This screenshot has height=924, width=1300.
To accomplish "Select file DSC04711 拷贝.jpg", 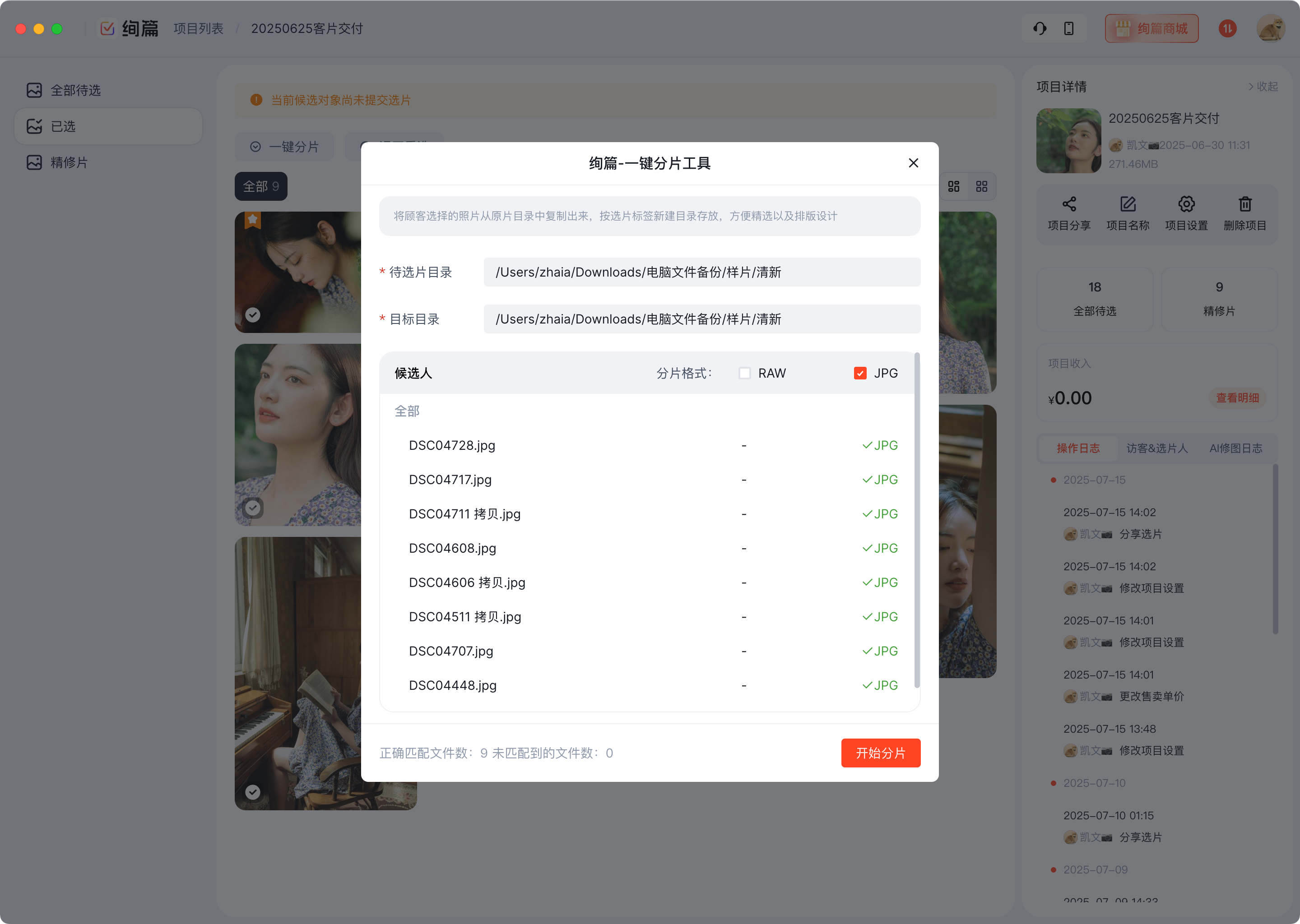I will (x=464, y=514).
